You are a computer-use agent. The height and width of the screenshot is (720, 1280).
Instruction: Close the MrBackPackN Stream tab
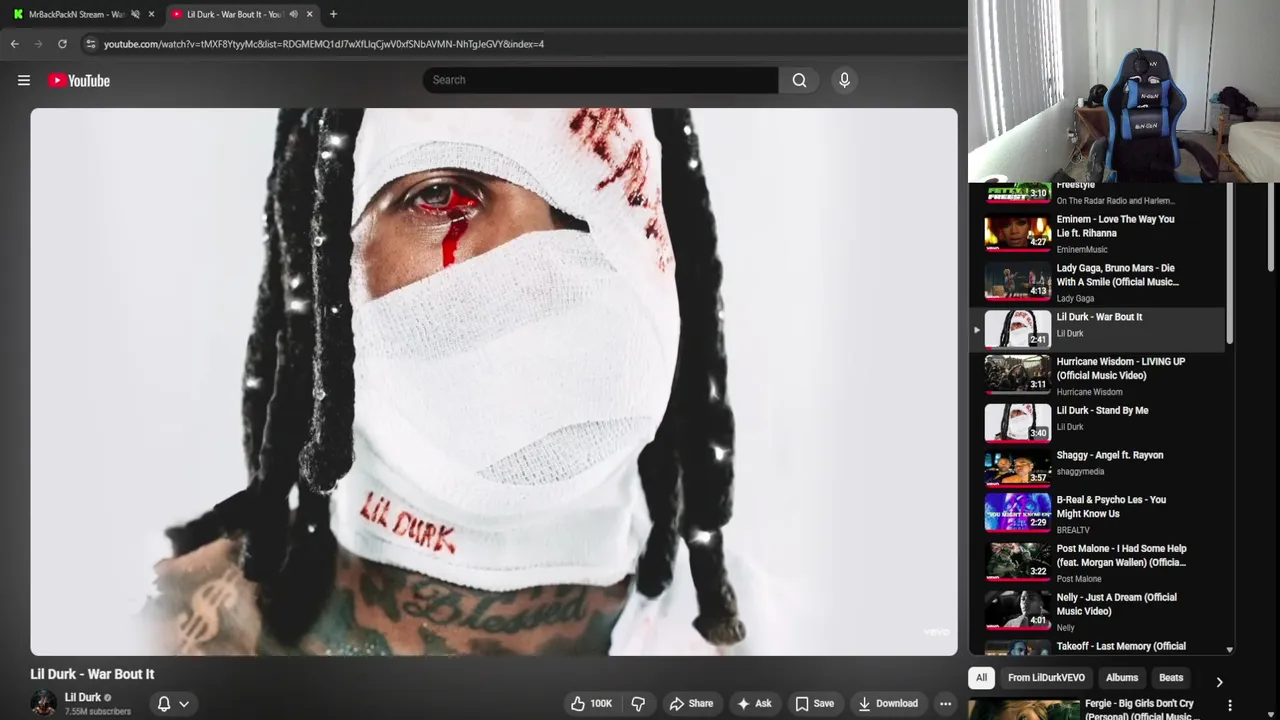point(151,14)
